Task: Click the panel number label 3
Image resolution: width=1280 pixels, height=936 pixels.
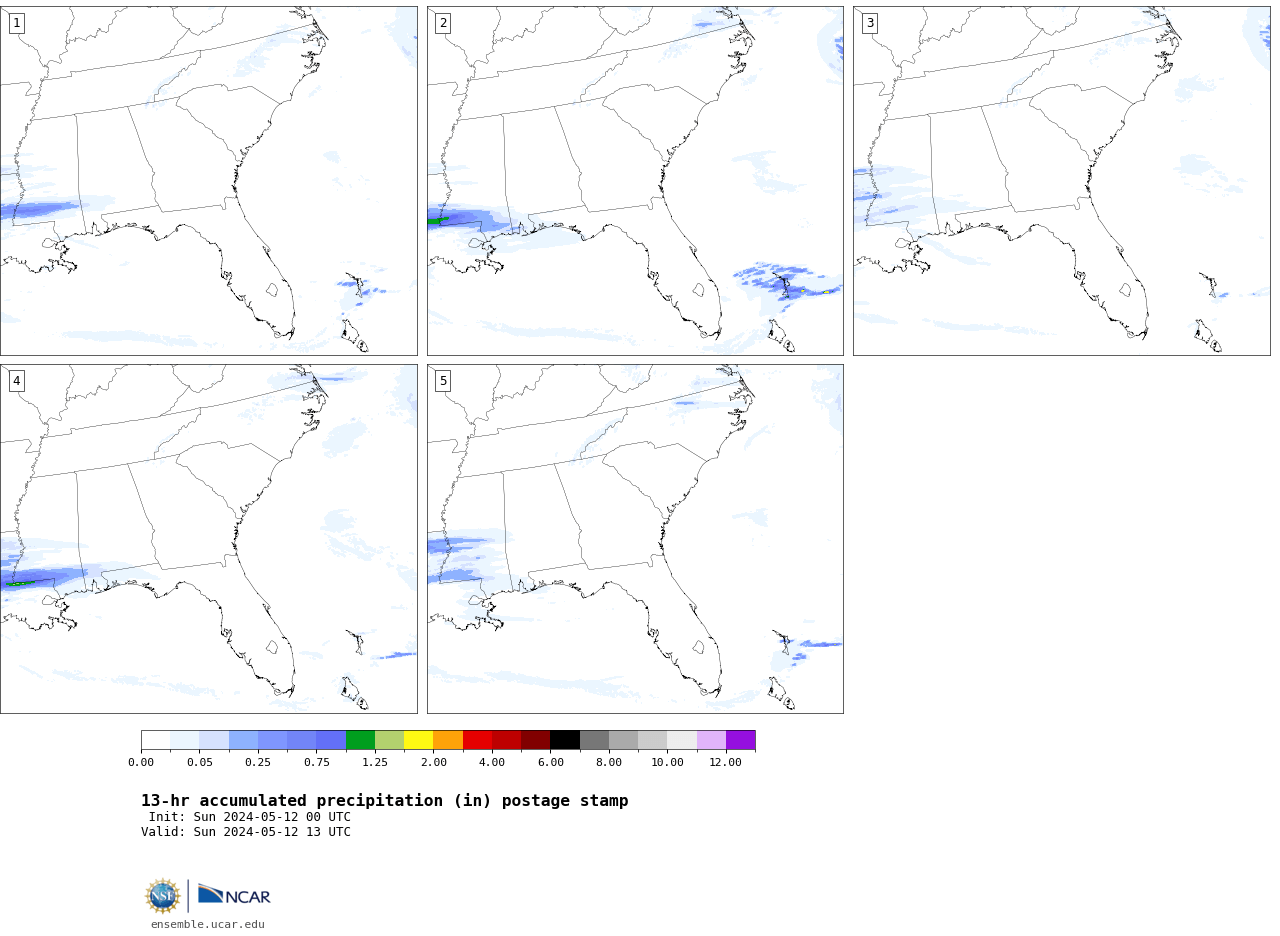Action: coord(869,23)
